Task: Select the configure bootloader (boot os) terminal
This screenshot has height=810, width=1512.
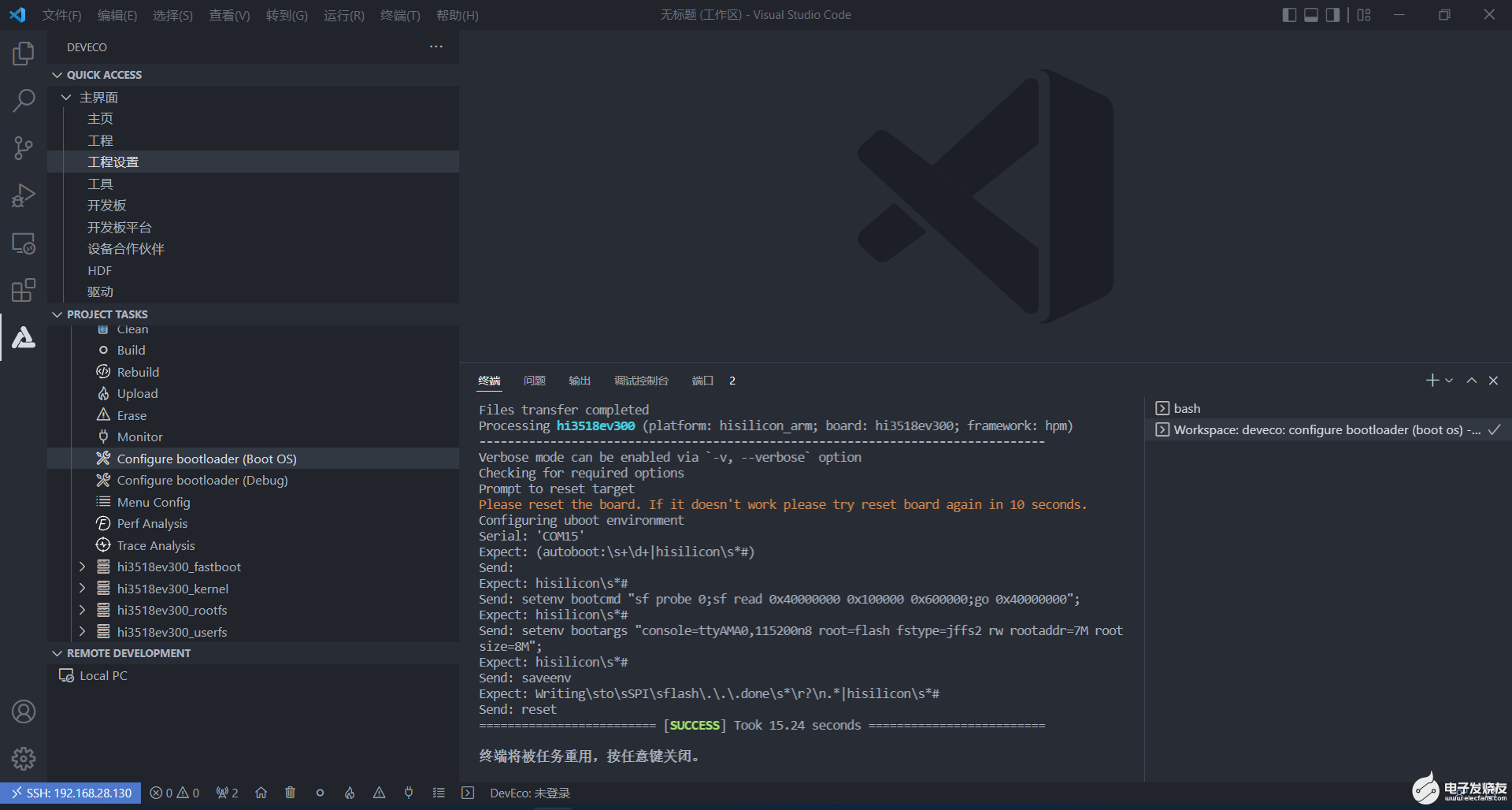Action: click(1329, 429)
